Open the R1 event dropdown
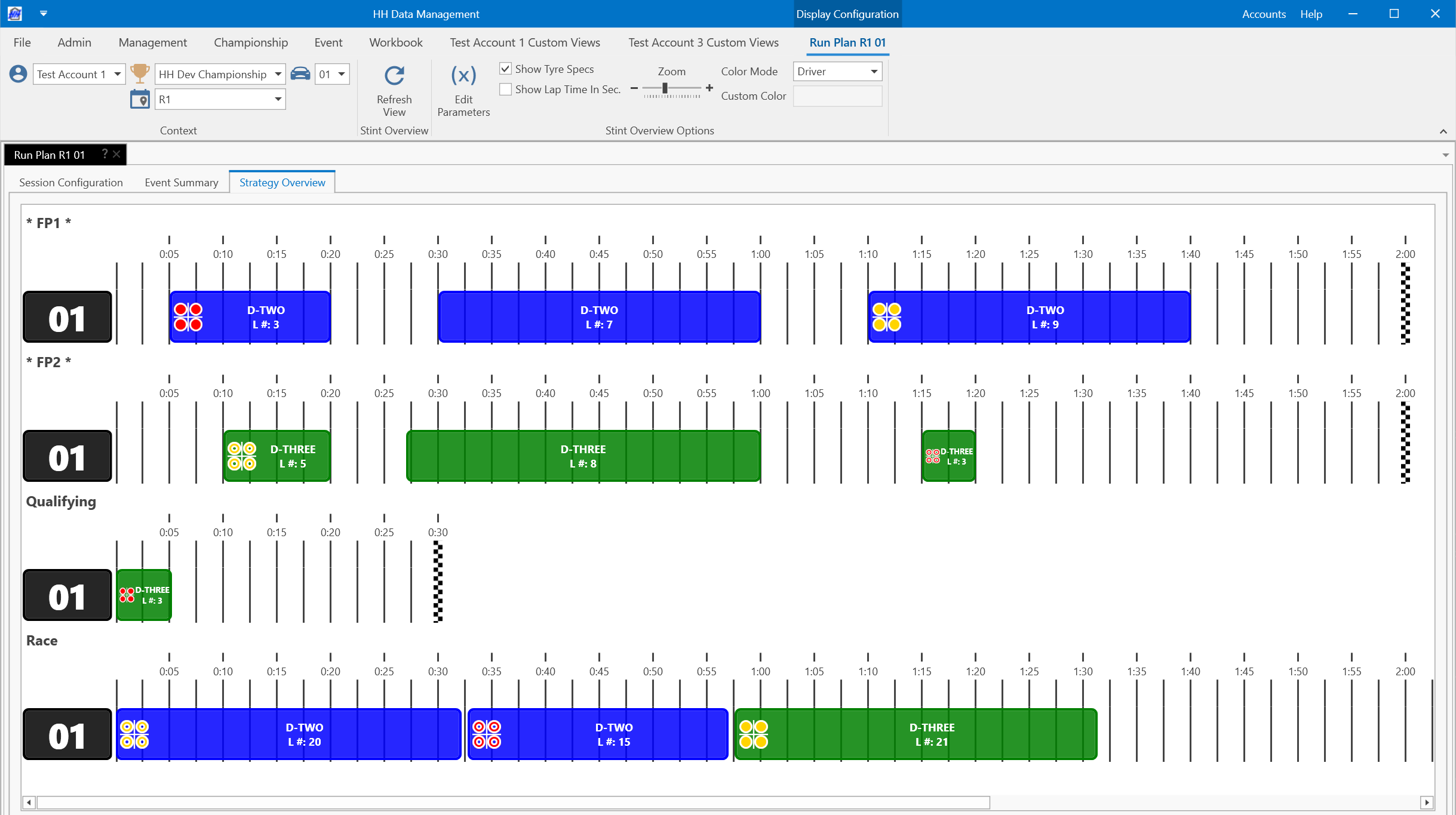Image resolution: width=1456 pixels, height=815 pixels. coord(278,99)
